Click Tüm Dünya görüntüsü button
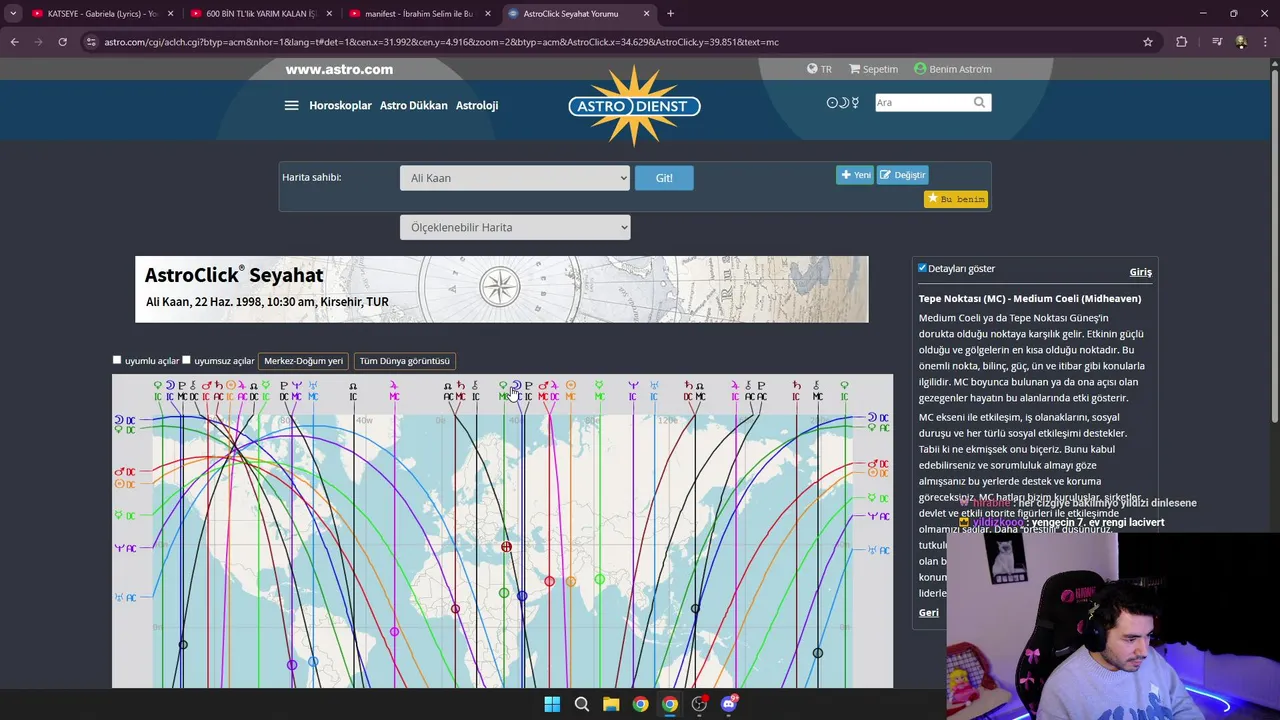1280x720 pixels. tap(404, 361)
